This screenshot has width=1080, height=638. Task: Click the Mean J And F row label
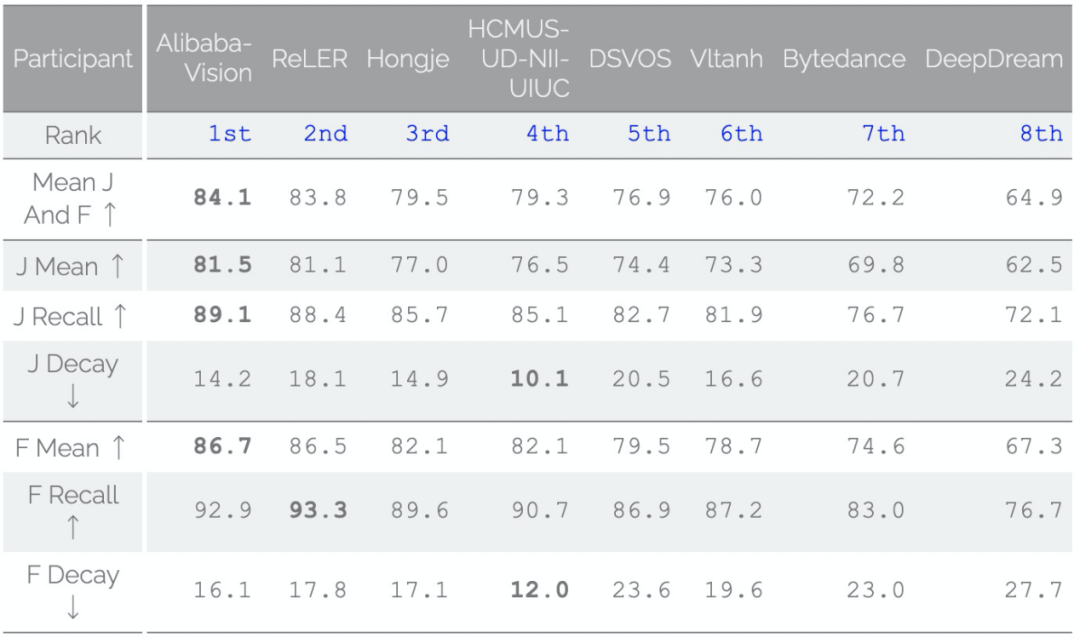[x=73, y=199]
